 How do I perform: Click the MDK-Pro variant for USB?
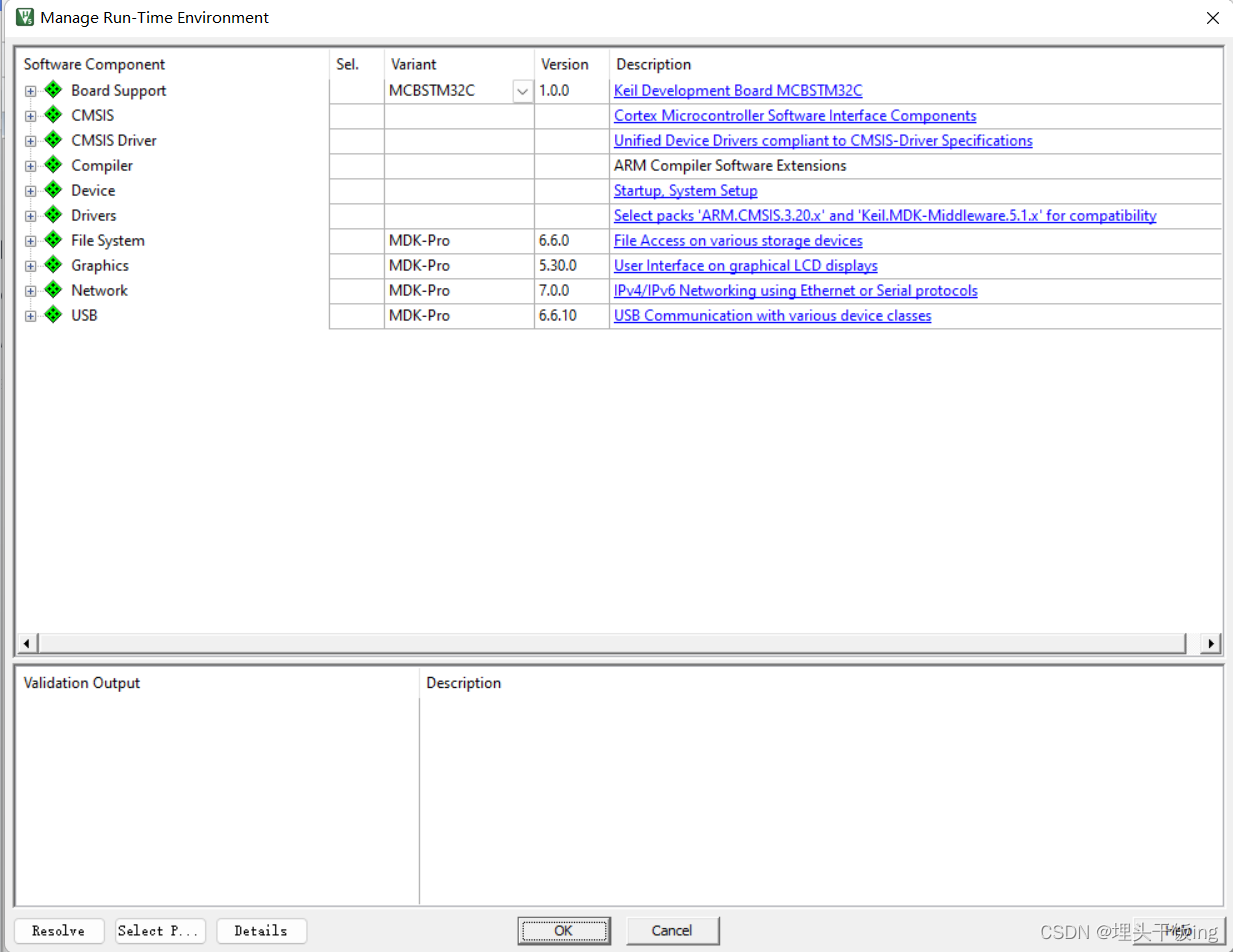[x=420, y=315]
